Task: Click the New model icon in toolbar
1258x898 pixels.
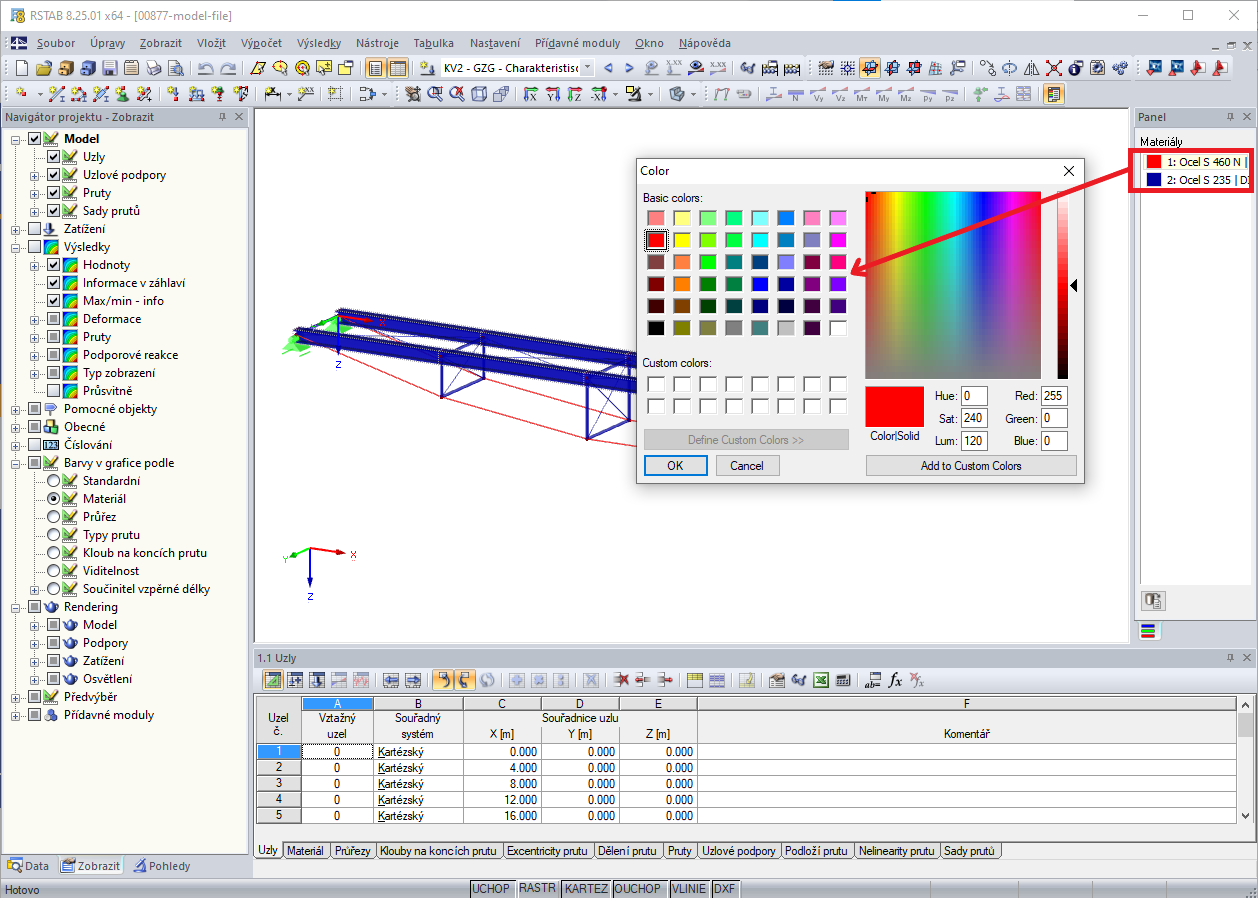Action: pos(22,68)
